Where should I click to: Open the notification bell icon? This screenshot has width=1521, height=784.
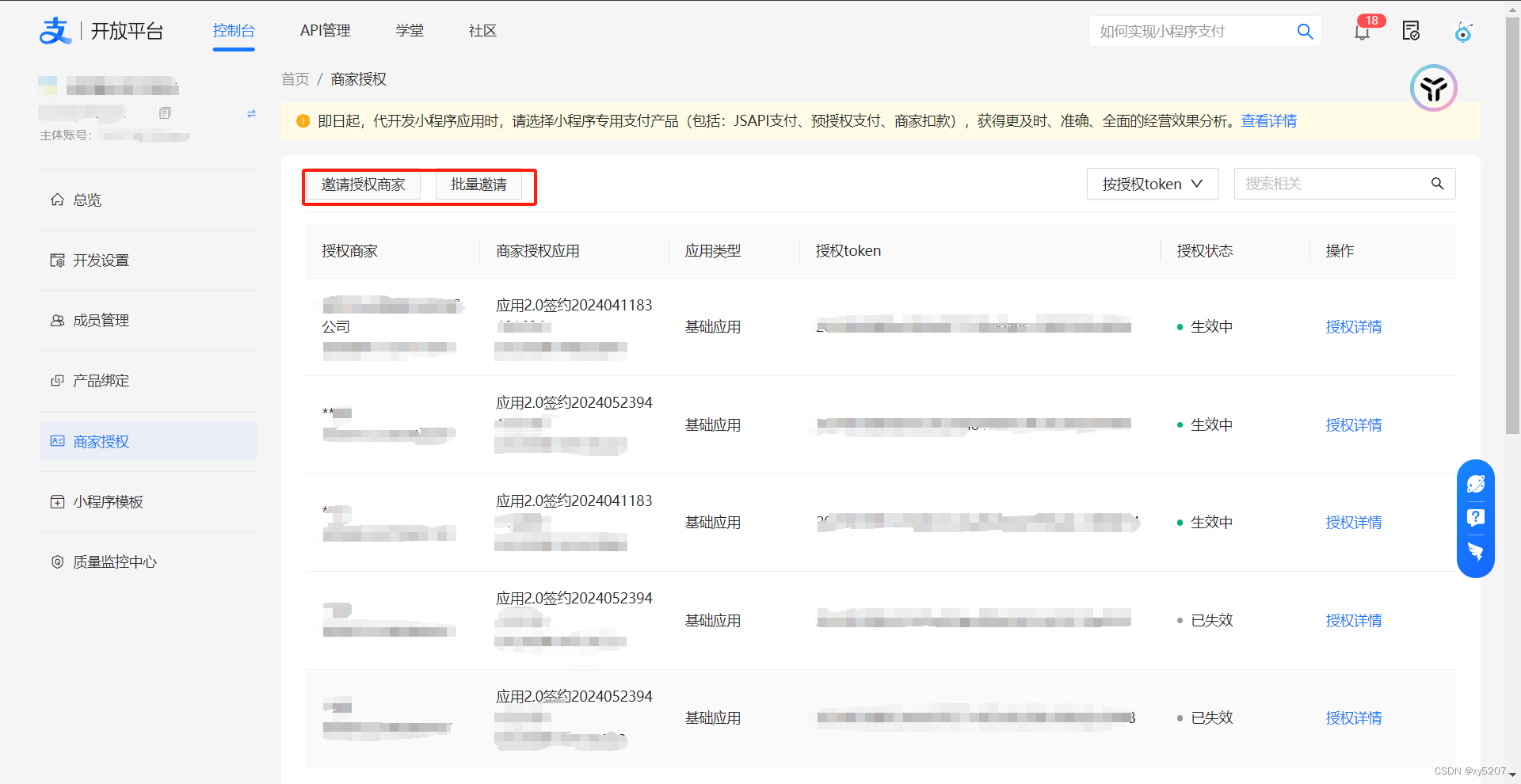click(1362, 32)
